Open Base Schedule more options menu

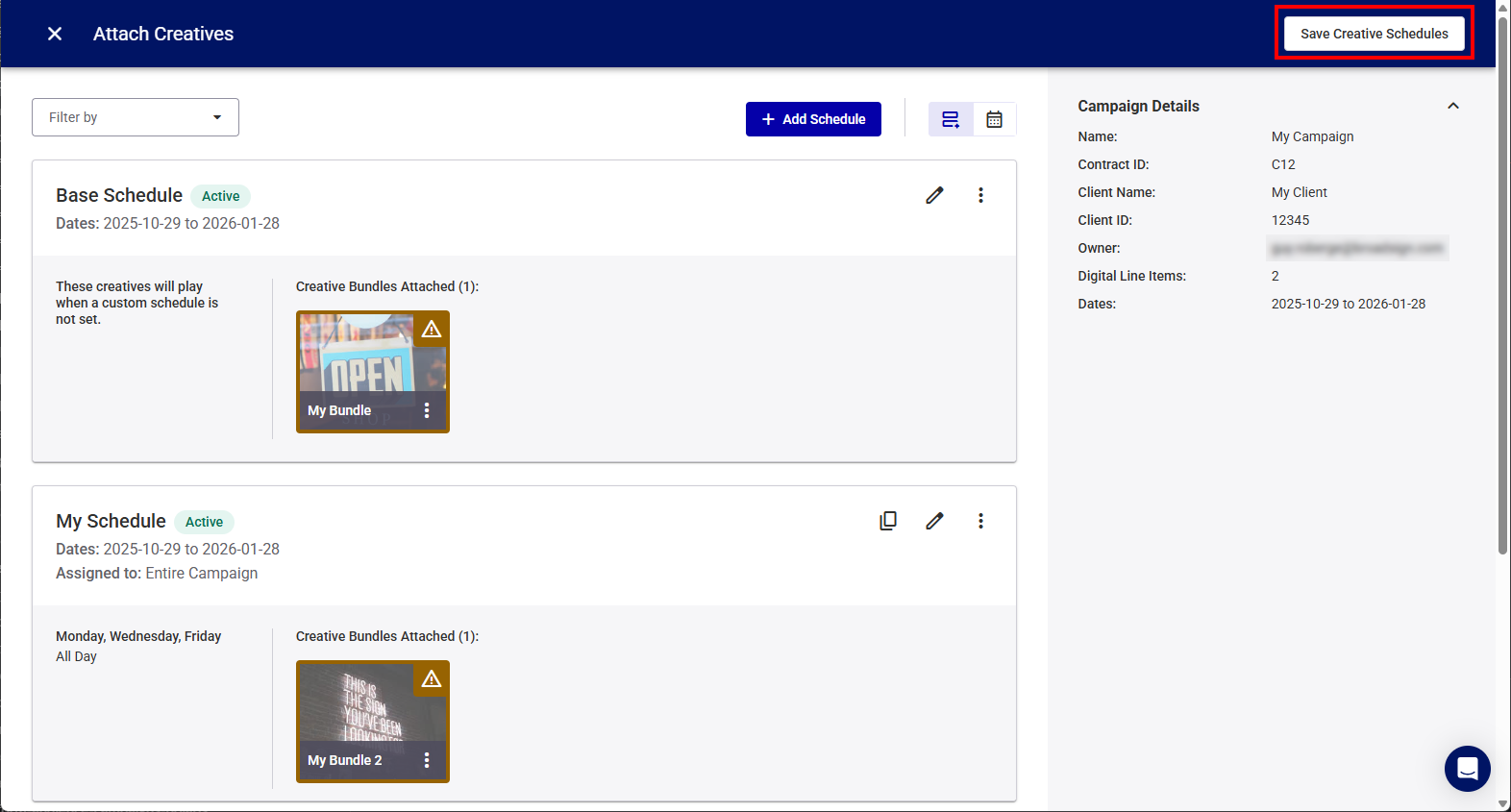point(980,195)
